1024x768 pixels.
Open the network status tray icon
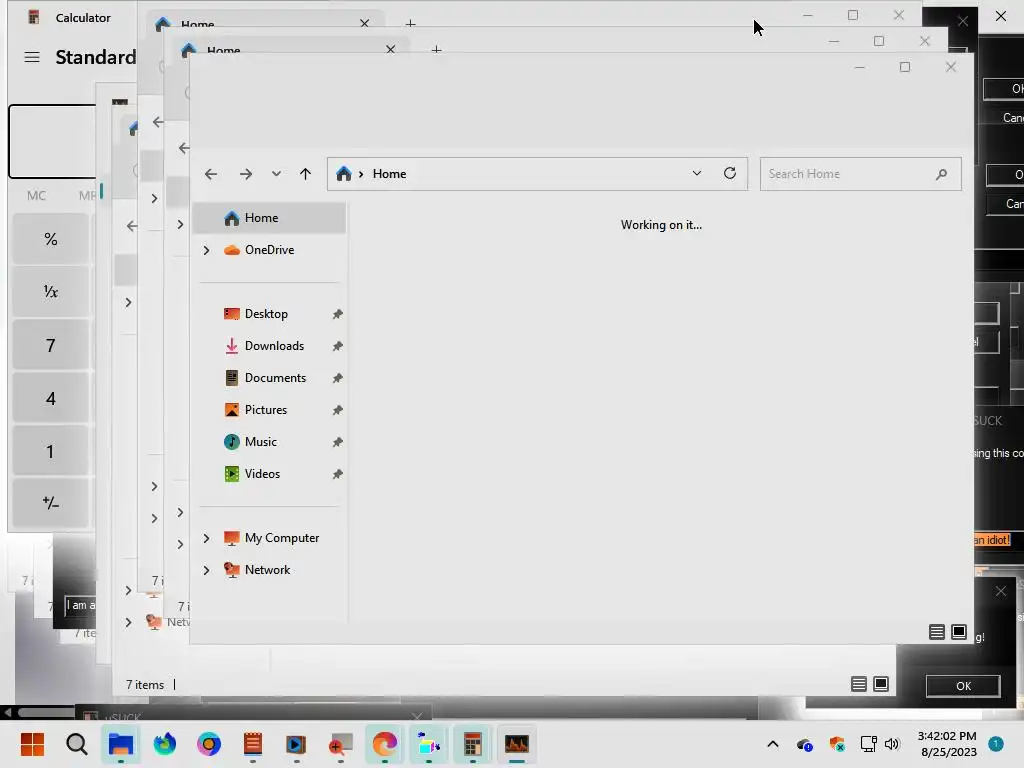coord(869,744)
